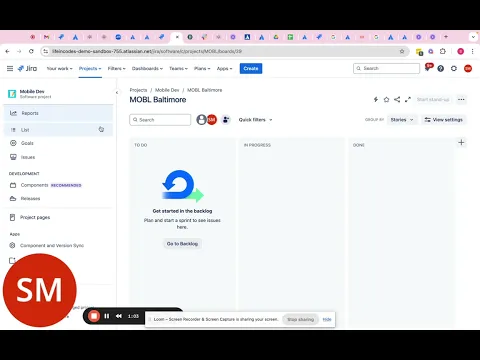Screen dimensions: 480x360
Task: Open Chrome three-dot menu
Action: (x=472, y=51)
